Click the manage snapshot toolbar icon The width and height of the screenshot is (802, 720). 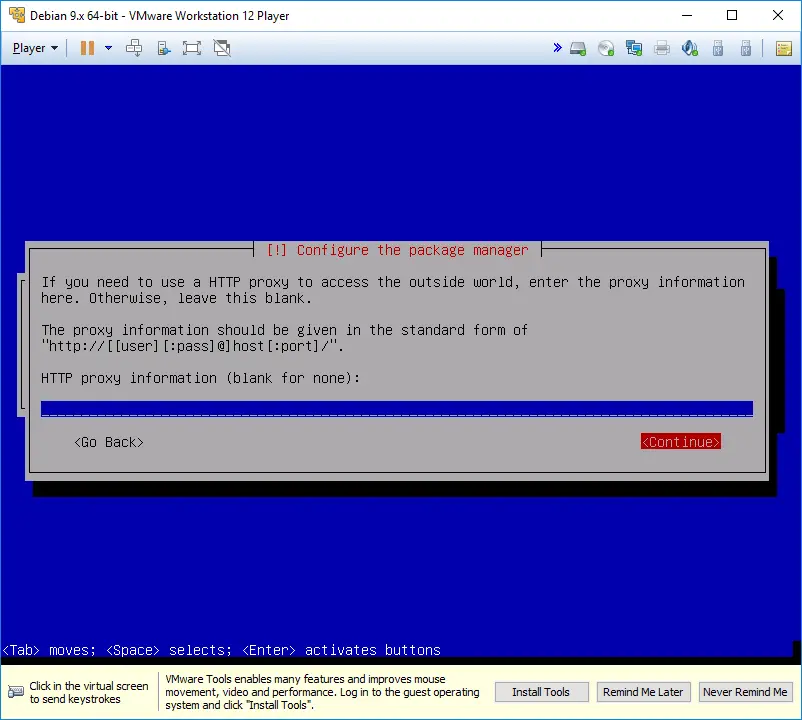coord(163,48)
